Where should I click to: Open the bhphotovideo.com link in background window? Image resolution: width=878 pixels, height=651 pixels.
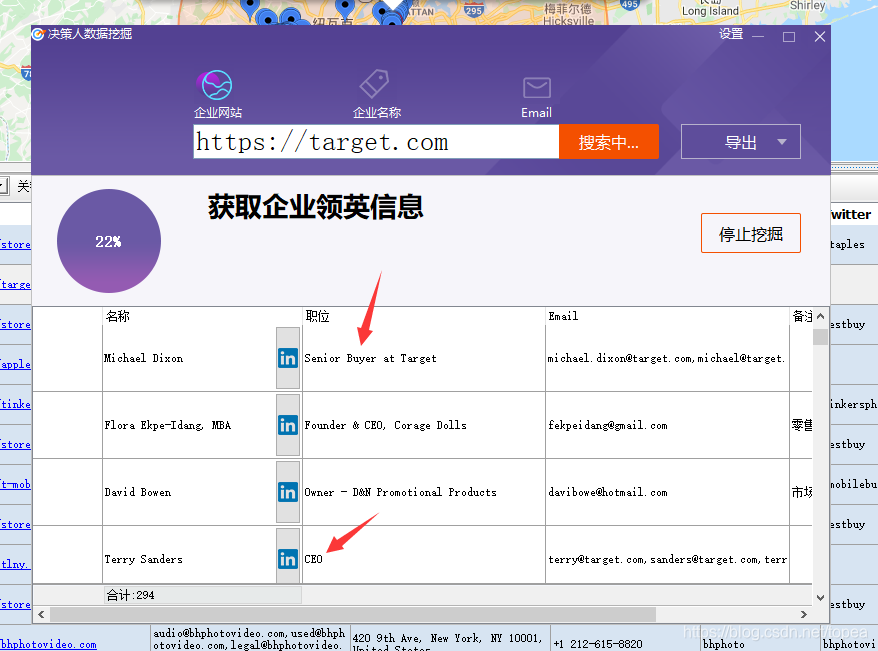coord(48,644)
